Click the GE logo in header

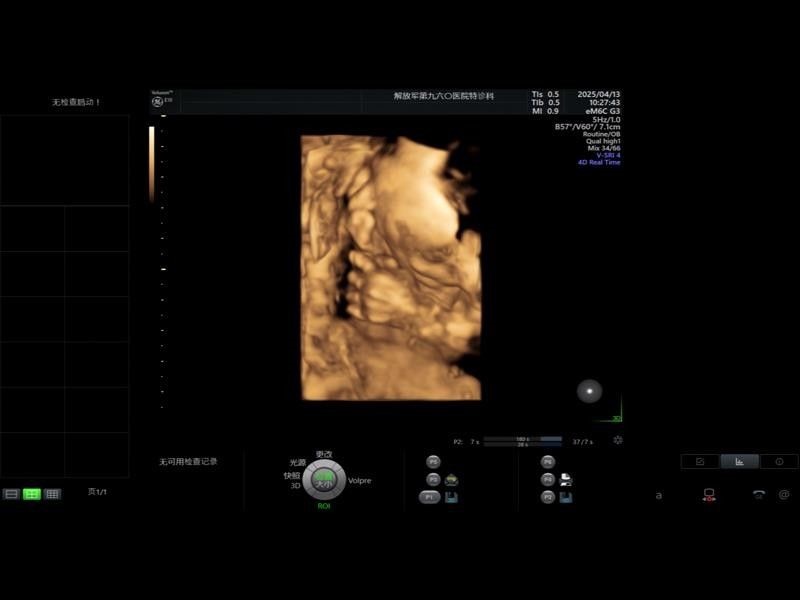point(158,102)
